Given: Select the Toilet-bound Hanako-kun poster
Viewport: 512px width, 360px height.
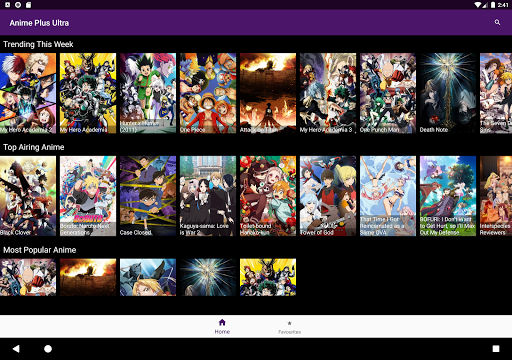Looking at the screenshot, I should click(268, 196).
